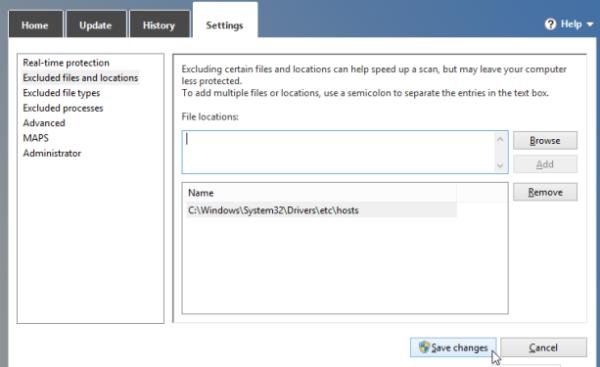
Task: Click the Help question mark icon
Action: (550, 24)
